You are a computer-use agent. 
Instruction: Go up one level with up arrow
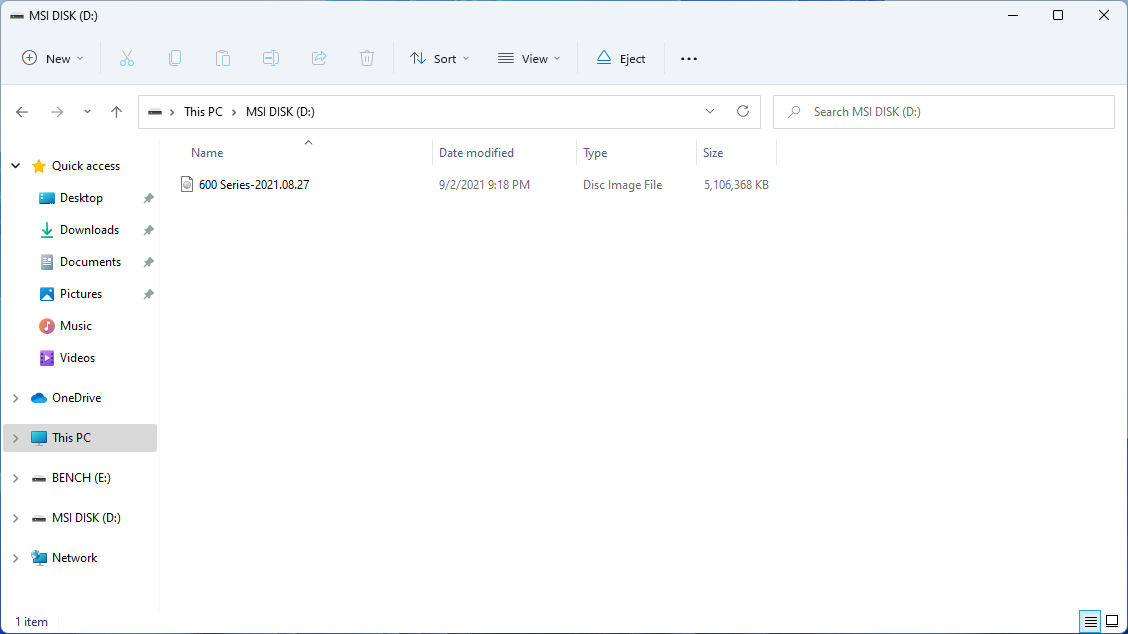117,112
